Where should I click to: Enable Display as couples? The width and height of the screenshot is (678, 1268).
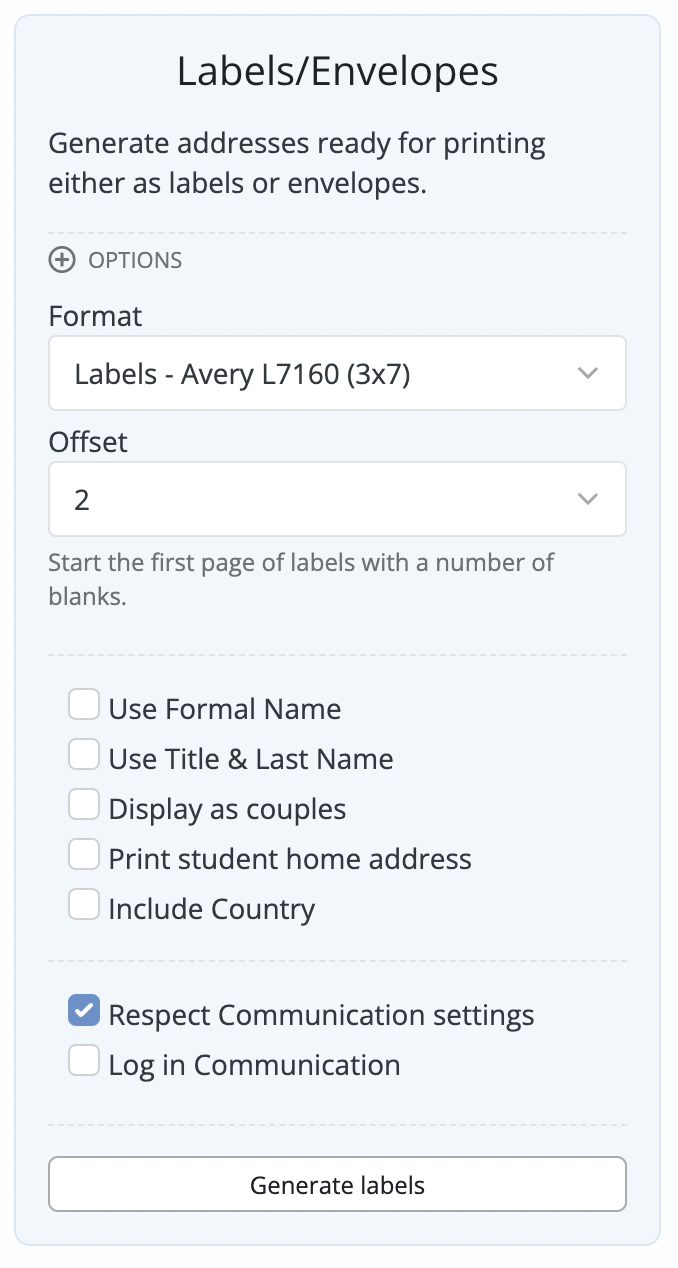point(84,804)
